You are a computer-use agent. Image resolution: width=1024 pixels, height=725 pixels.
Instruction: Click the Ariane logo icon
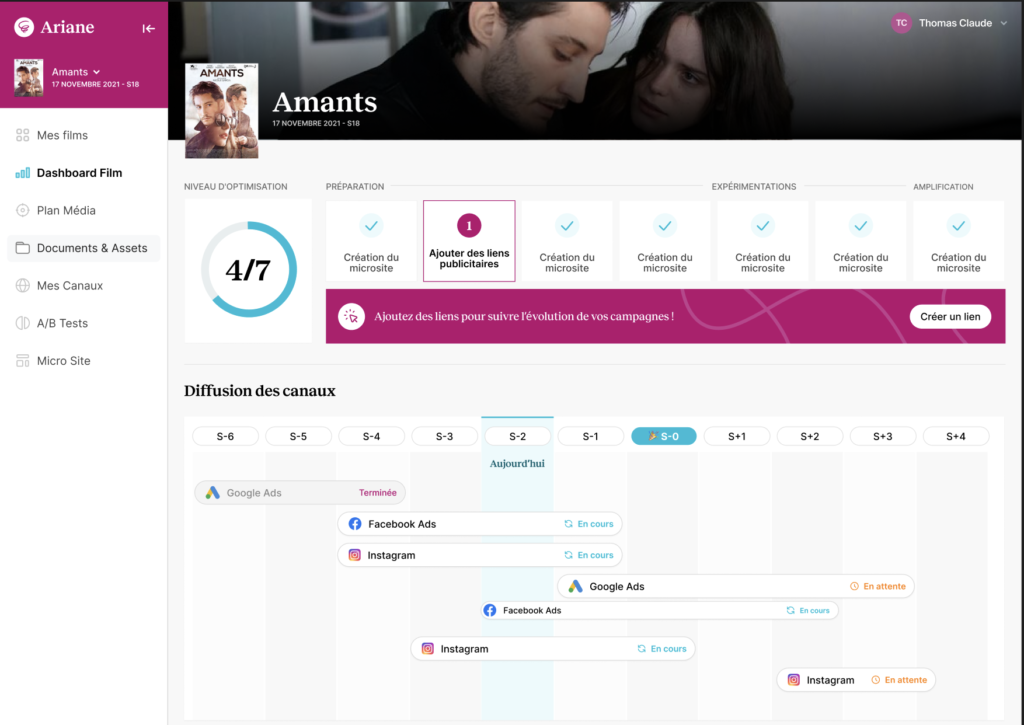(x=24, y=27)
